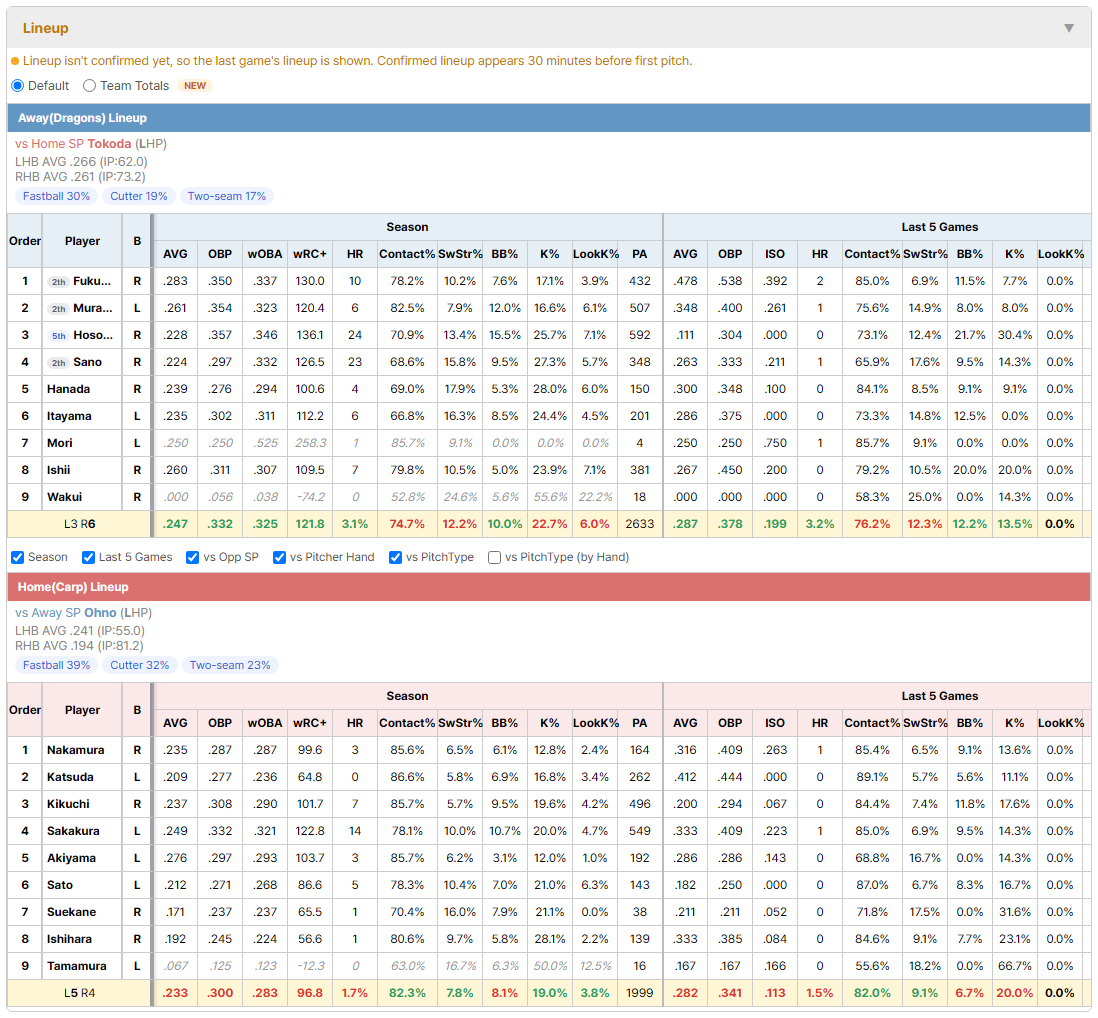Viewport: 1098px width, 1018px height.
Task: Click the Cutter 32% pitch tag
Action: [139, 665]
